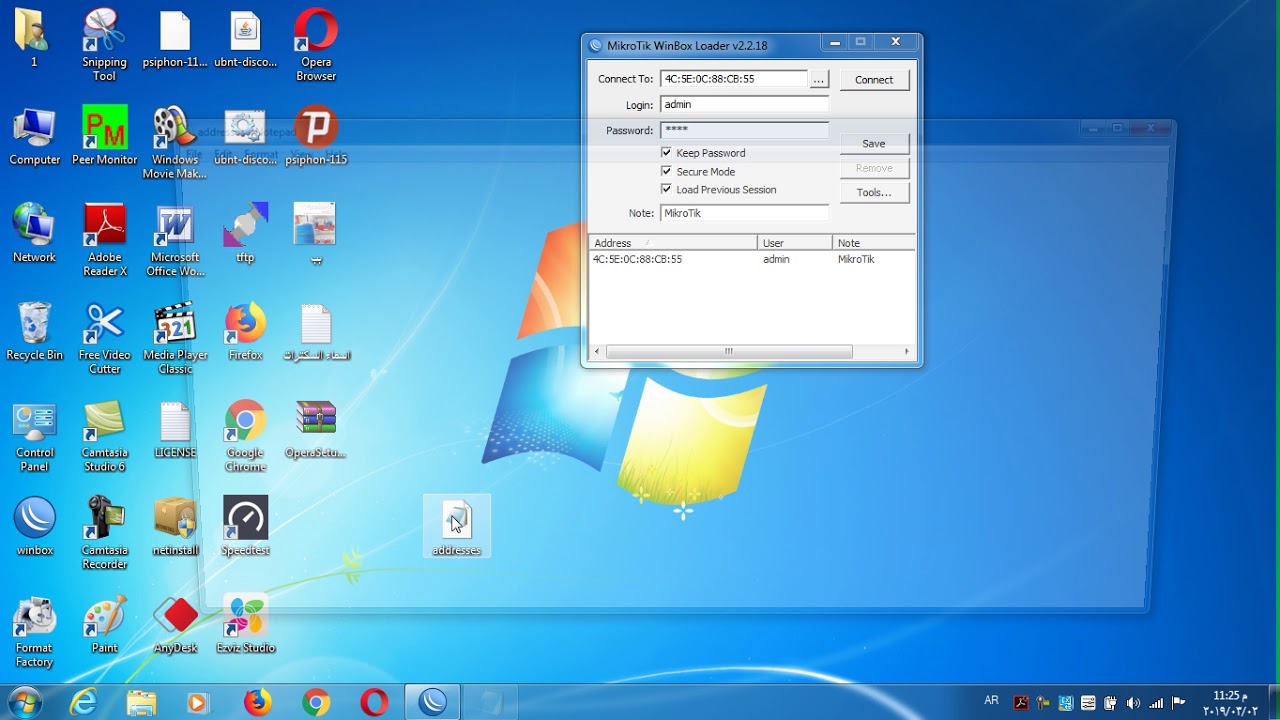Click the Connect To address field

click(733, 79)
